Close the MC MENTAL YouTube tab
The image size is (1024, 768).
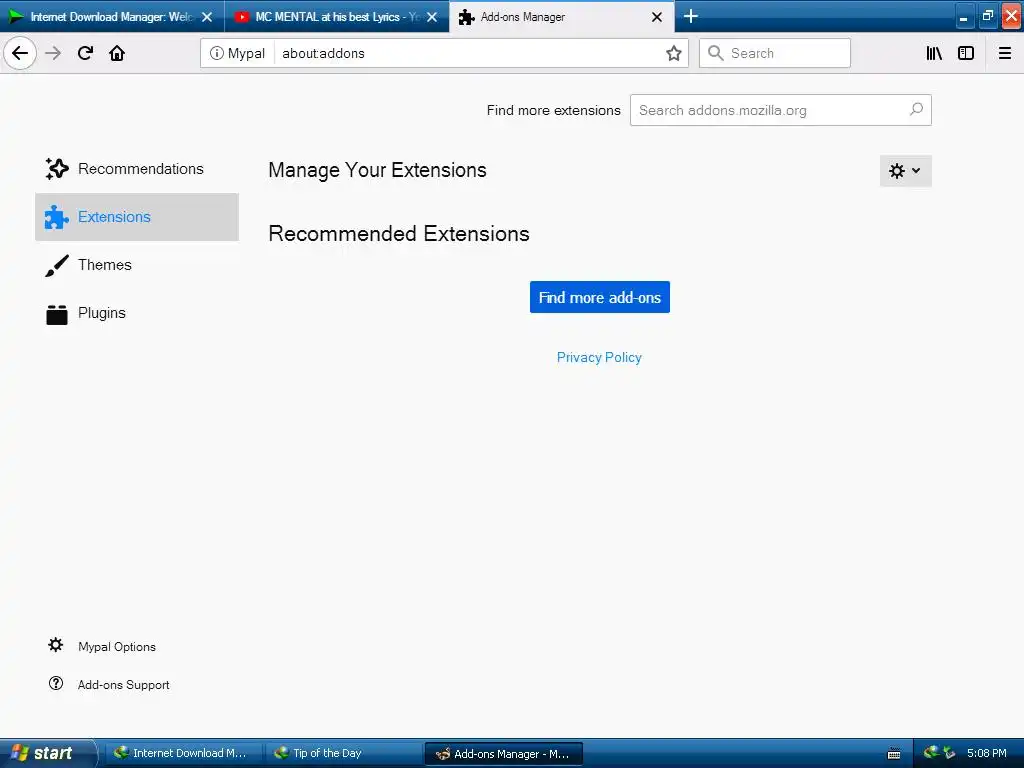[432, 17]
